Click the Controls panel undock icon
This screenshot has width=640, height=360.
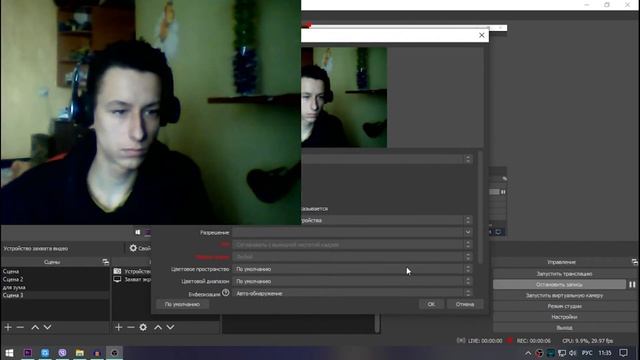point(634,262)
